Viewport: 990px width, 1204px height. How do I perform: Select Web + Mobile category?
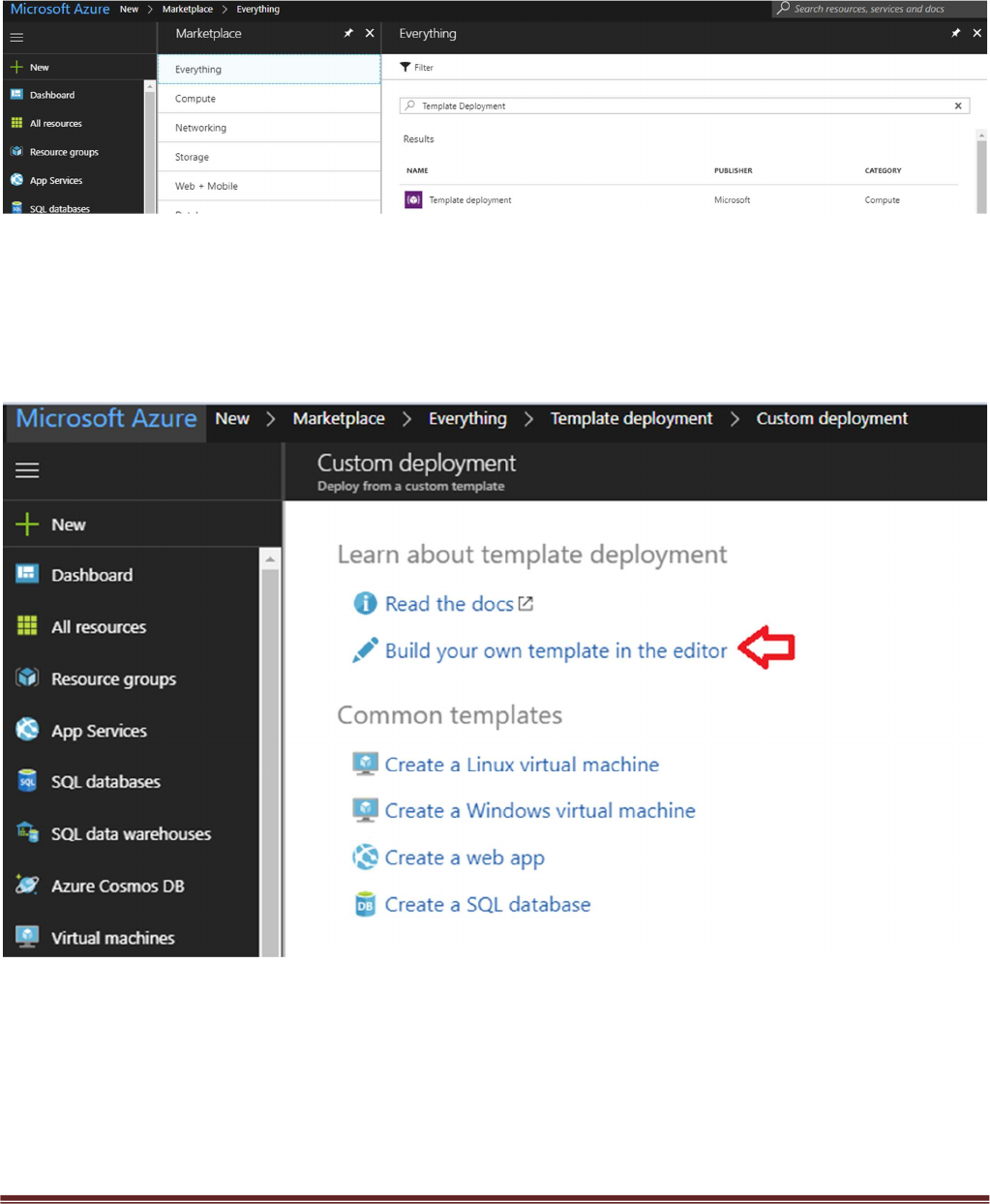[x=269, y=186]
